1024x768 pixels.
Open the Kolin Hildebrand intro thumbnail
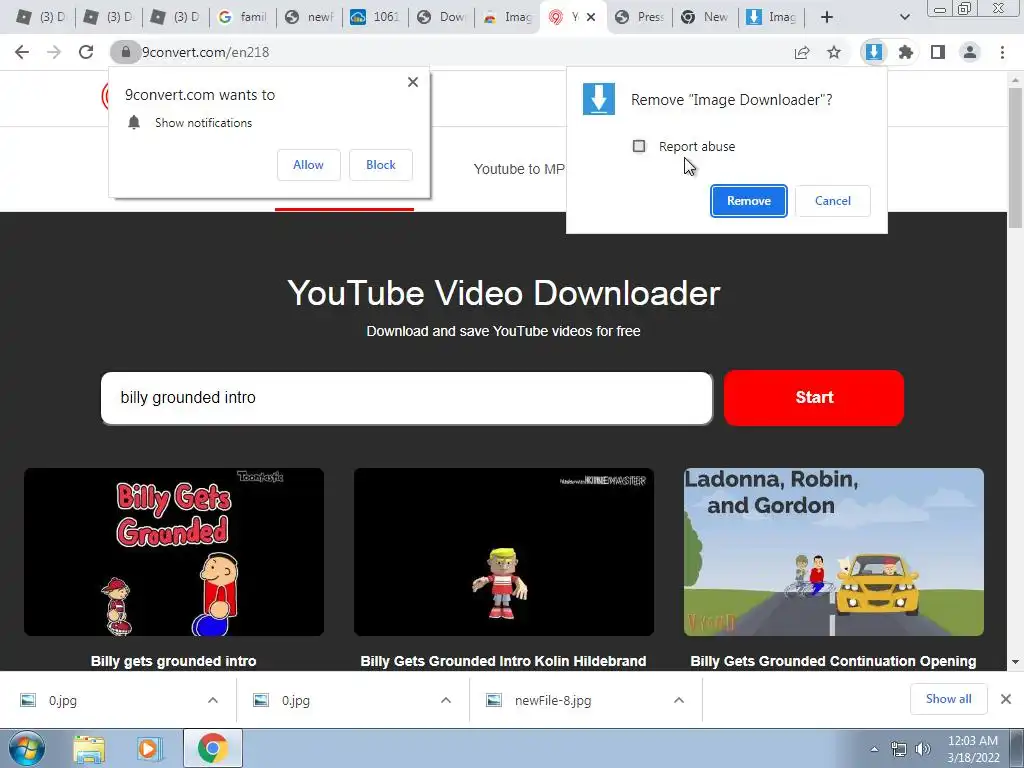click(504, 552)
